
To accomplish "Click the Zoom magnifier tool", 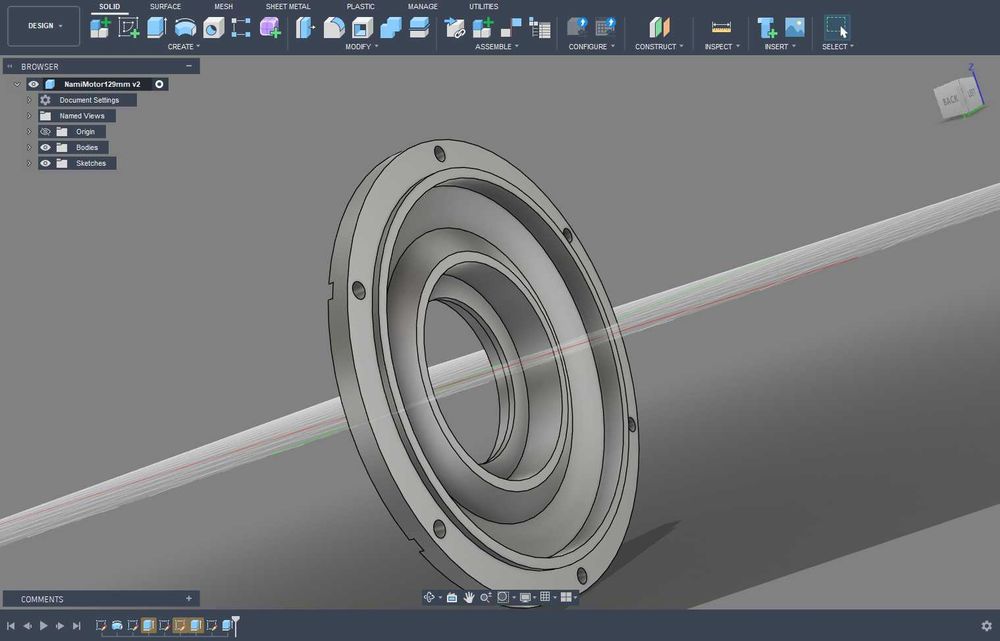I will click(x=485, y=598).
